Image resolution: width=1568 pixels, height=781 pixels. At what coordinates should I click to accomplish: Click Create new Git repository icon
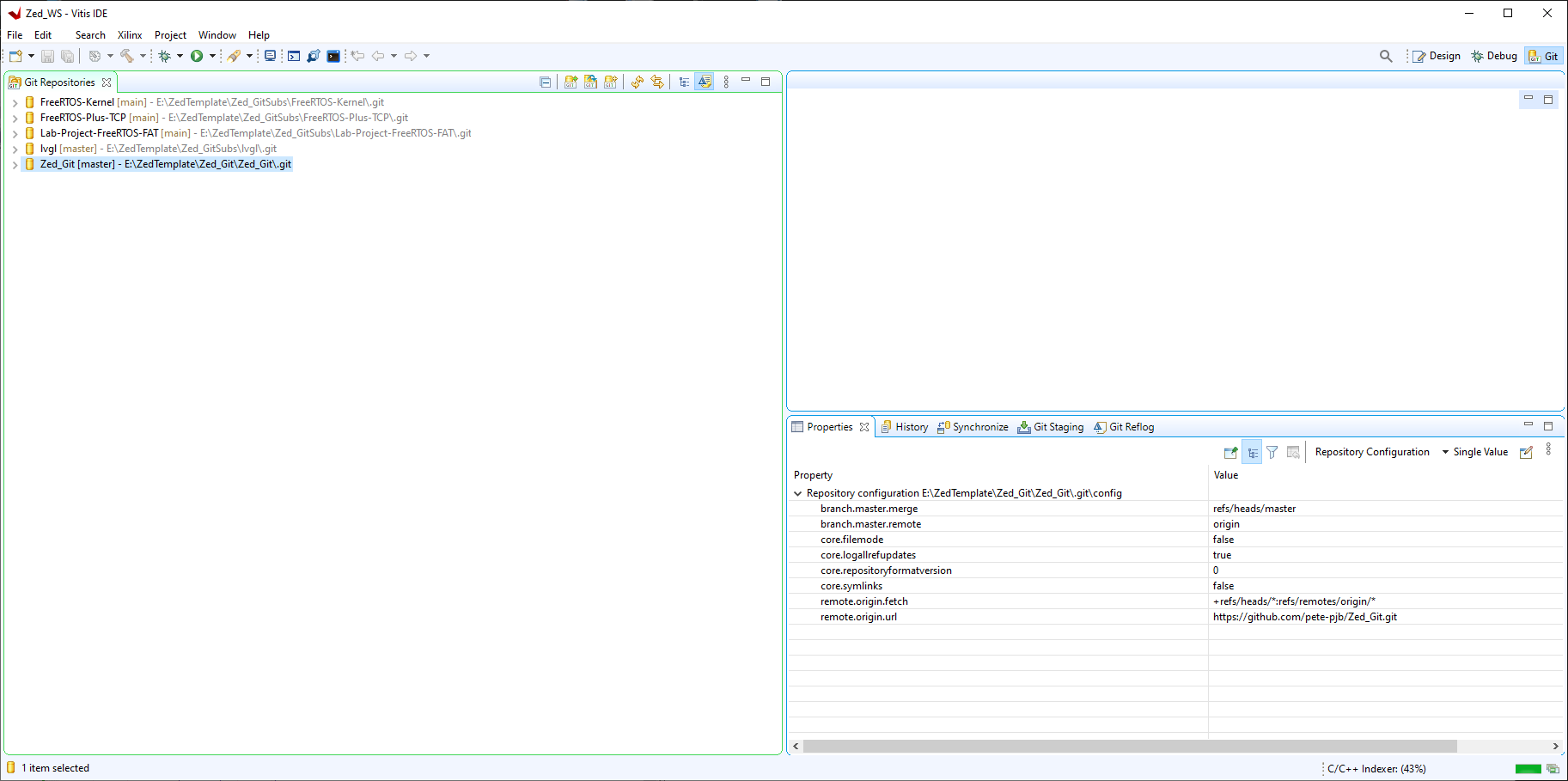(610, 82)
